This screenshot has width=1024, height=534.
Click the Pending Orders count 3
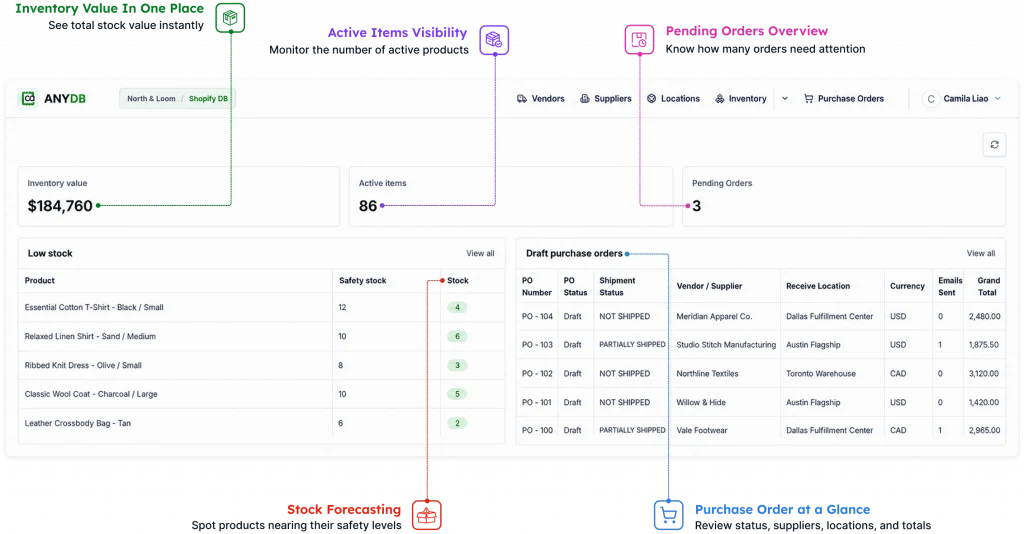(696, 206)
